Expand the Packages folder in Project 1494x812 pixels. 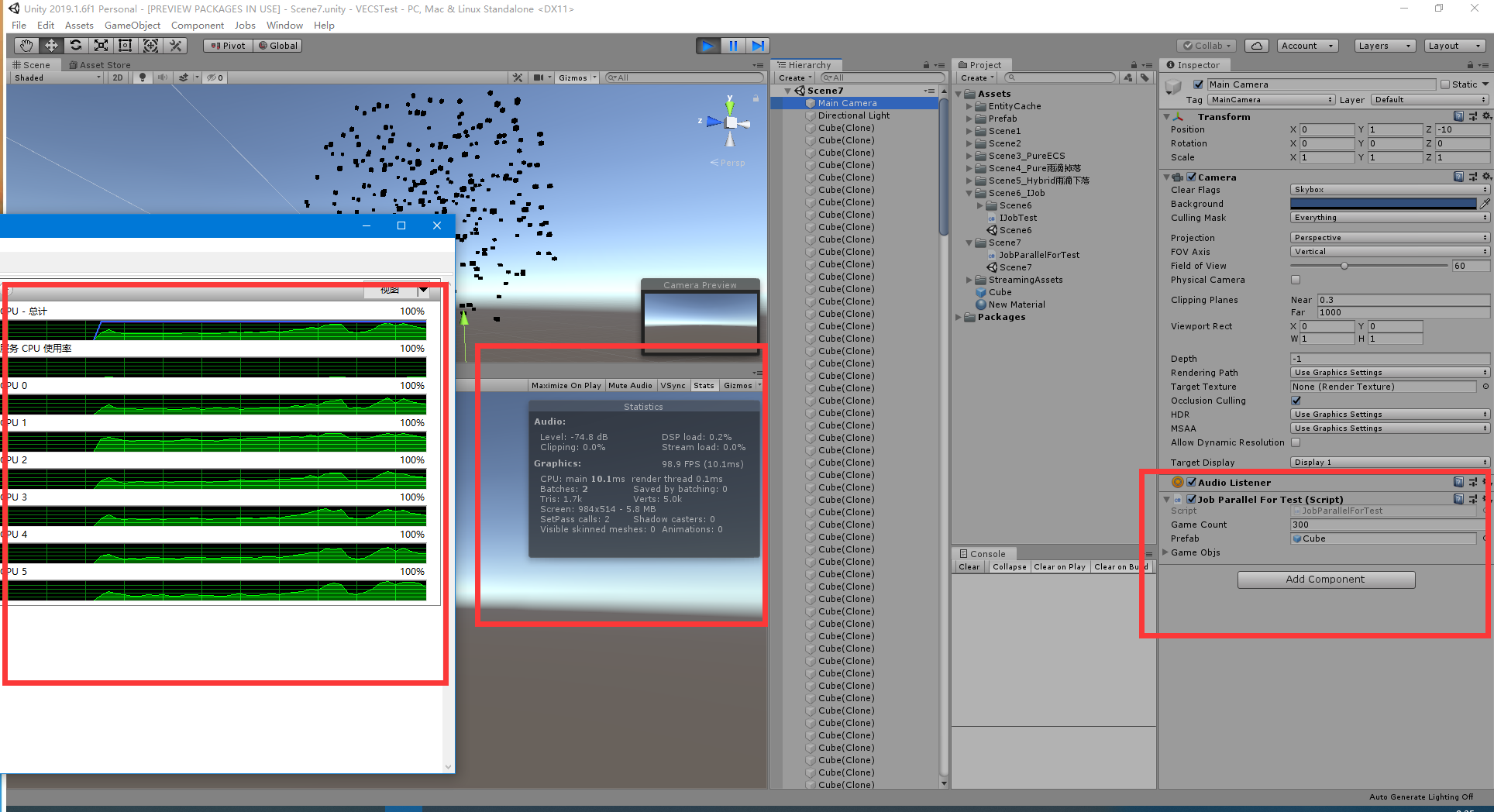[959, 317]
